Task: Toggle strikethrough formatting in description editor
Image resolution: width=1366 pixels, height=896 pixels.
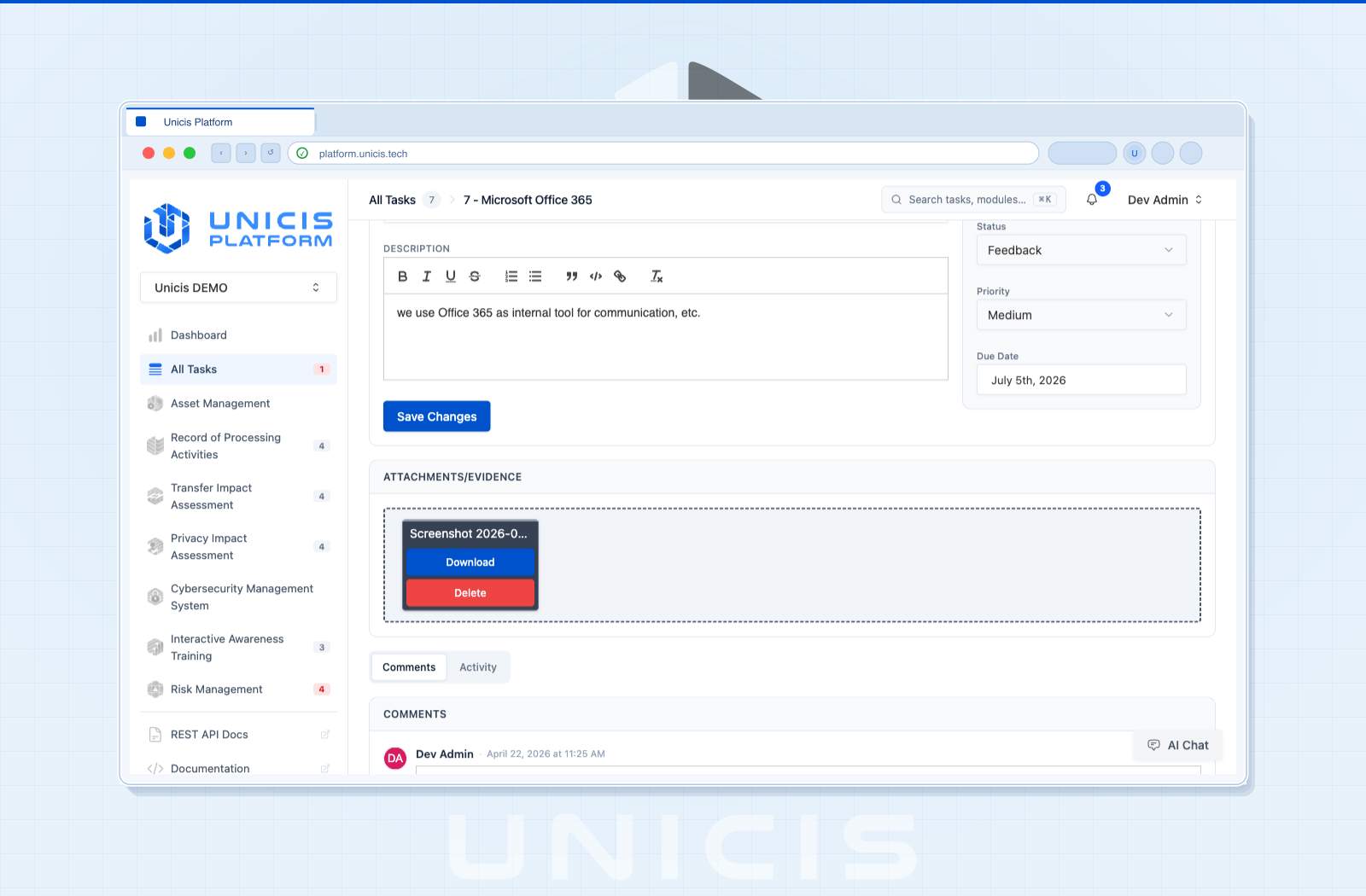Action: coord(475,276)
